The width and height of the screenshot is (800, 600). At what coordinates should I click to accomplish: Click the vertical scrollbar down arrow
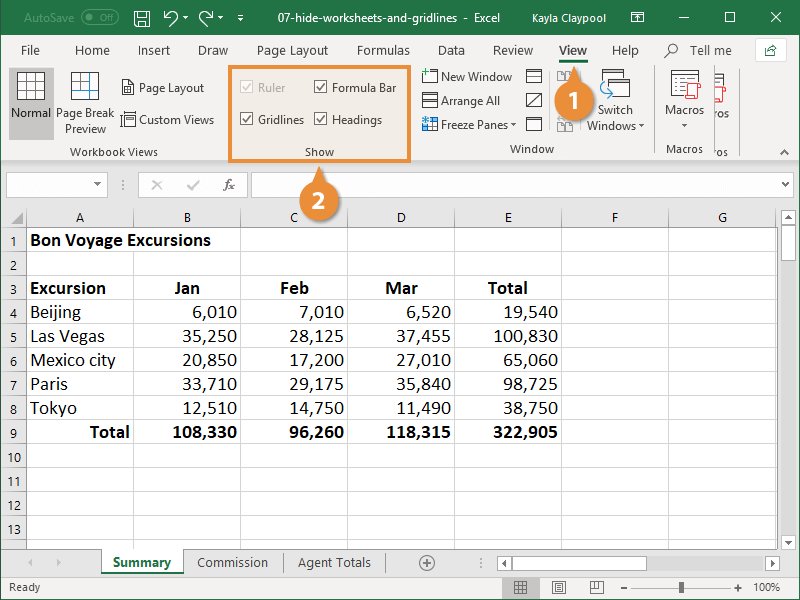[x=788, y=543]
